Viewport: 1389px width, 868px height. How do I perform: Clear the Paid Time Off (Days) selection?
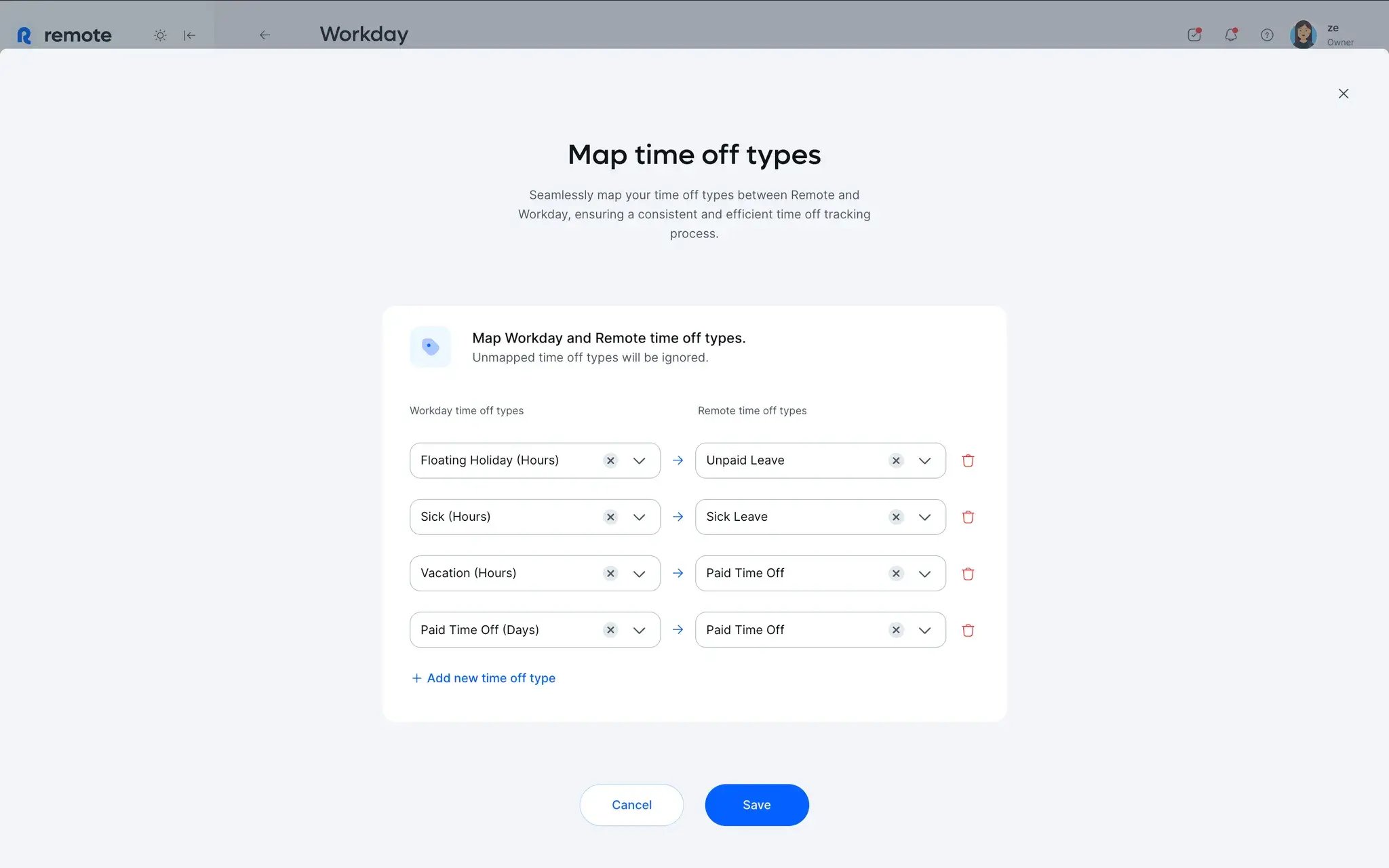click(610, 630)
